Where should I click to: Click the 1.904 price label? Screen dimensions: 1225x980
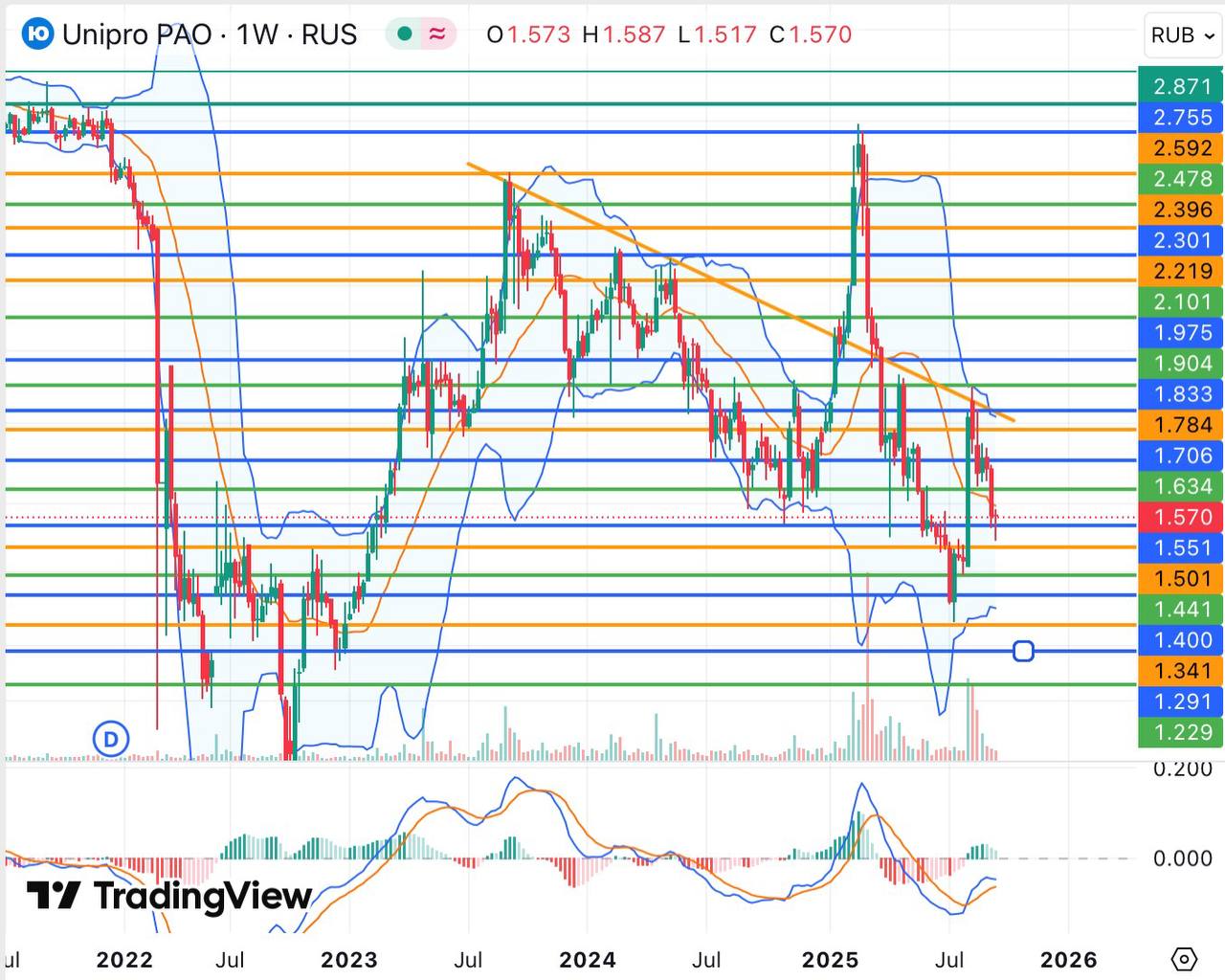[x=1181, y=363]
